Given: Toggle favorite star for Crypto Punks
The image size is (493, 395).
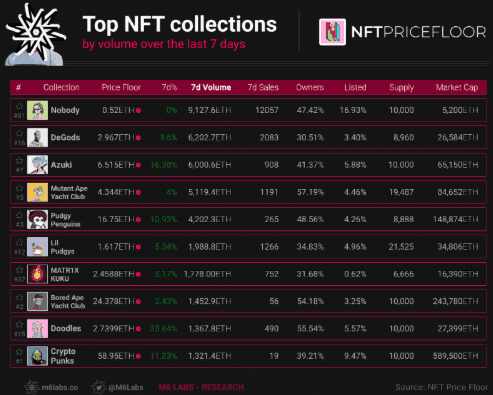Looking at the screenshot, I should pos(19,352).
